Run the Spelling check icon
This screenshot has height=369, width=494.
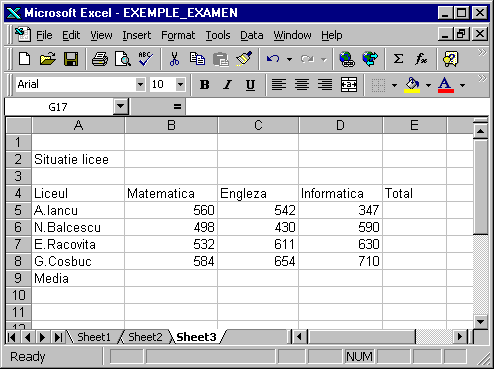tap(146, 59)
